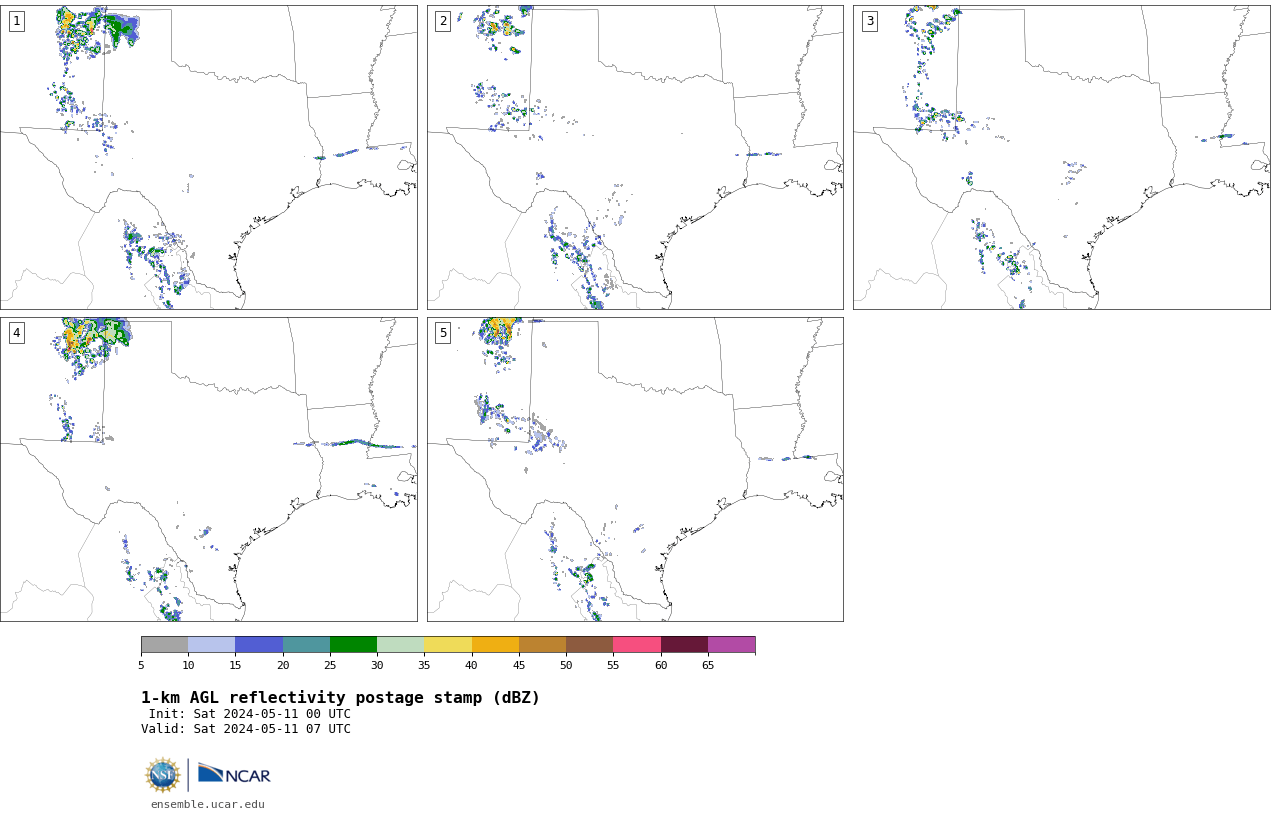Click the number 3 panel label

(x=870, y=21)
